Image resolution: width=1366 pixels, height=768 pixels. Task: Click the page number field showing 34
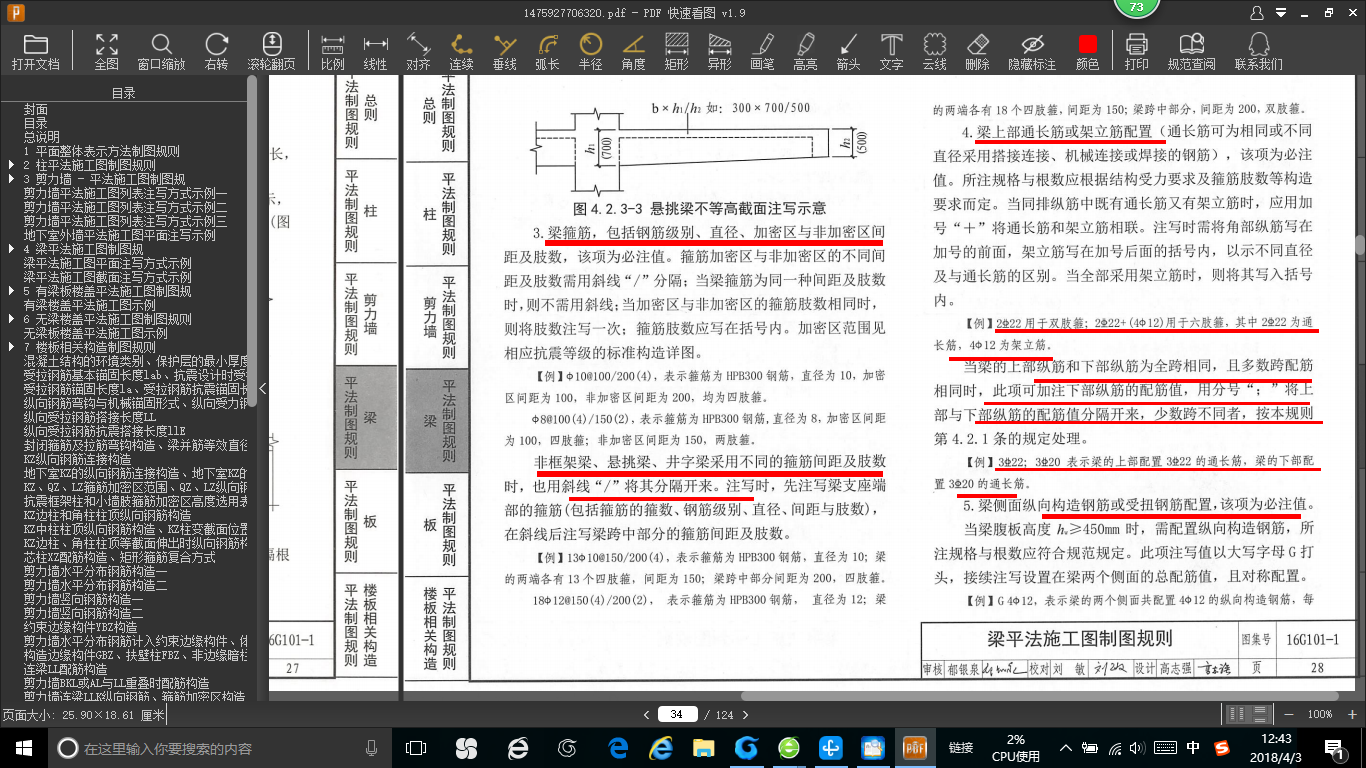point(678,714)
